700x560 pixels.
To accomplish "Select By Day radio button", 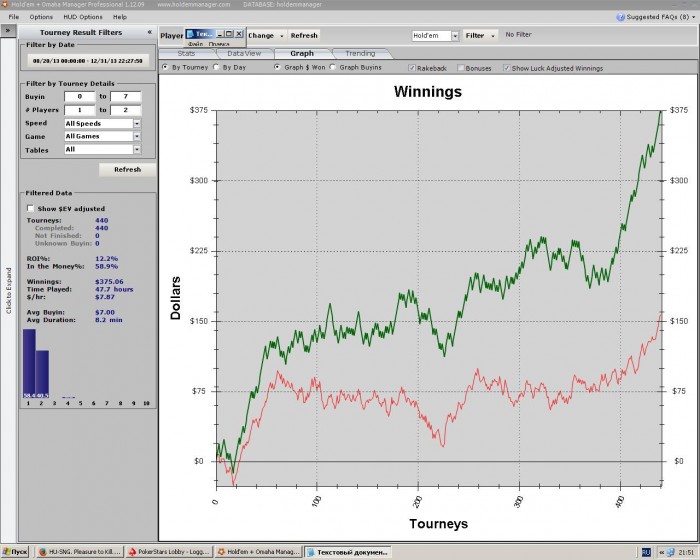I will pyautogui.click(x=217, y=67).
